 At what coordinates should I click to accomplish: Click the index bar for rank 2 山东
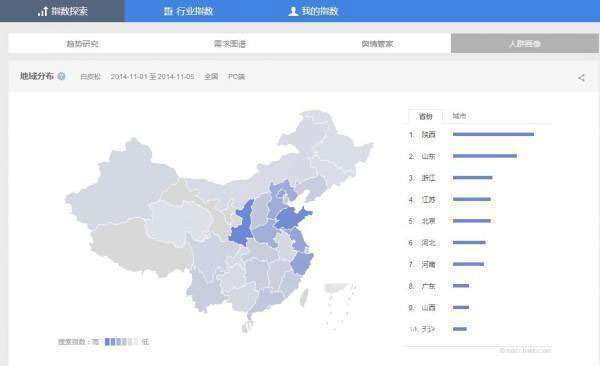(x=485, y=156)
